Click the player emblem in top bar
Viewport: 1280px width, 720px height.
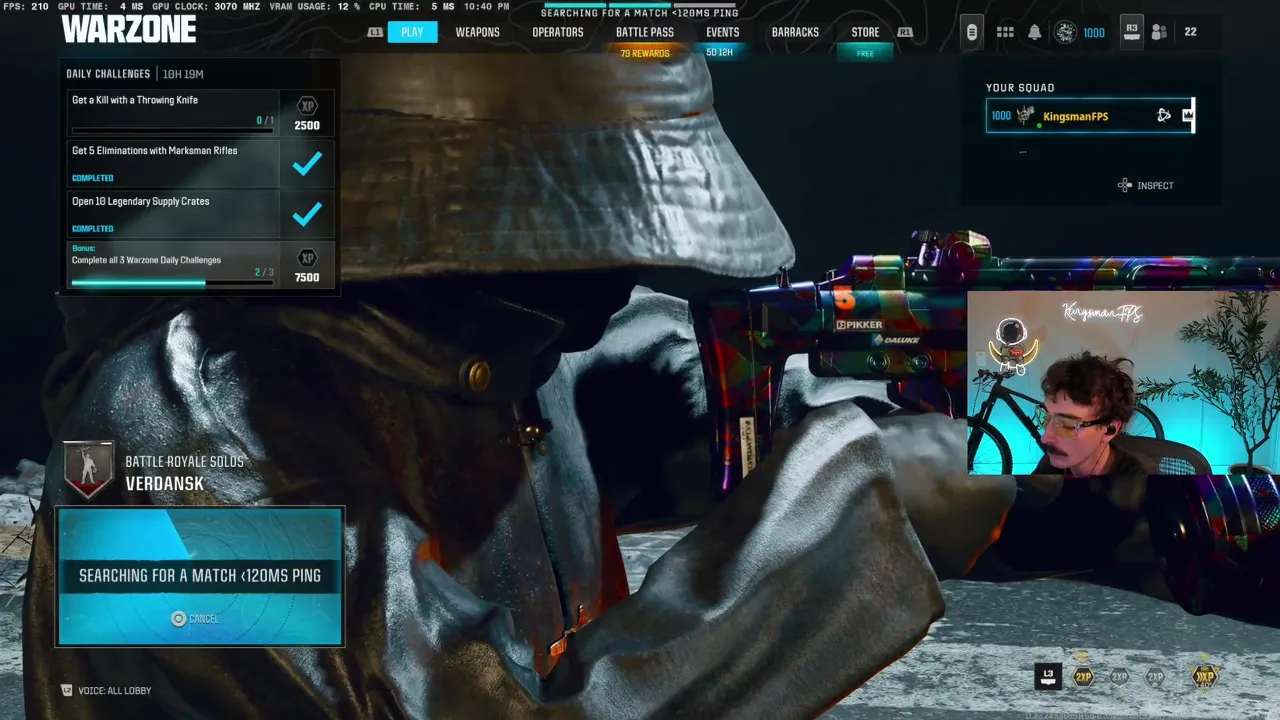pyautogui.click(x=1065, y=32)
